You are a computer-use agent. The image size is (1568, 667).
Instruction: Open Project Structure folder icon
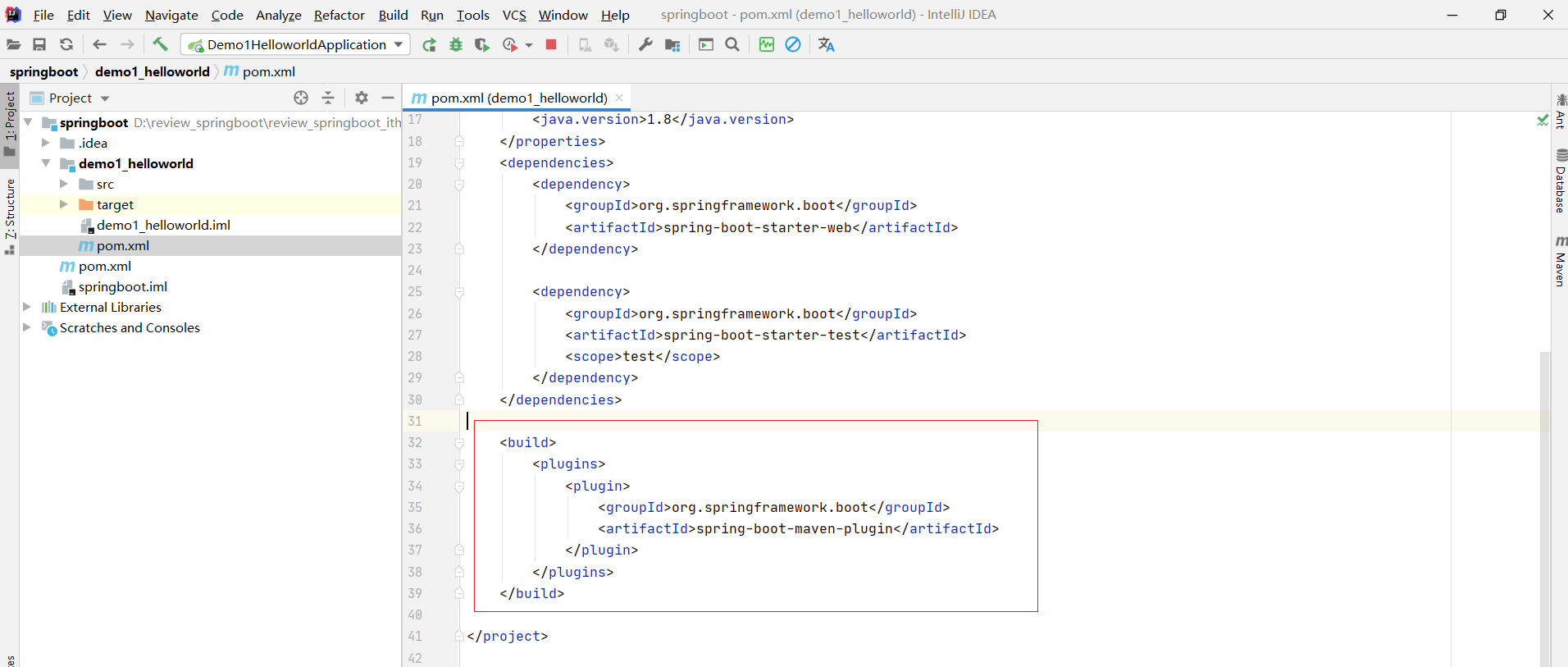click(x=672, y=44)
